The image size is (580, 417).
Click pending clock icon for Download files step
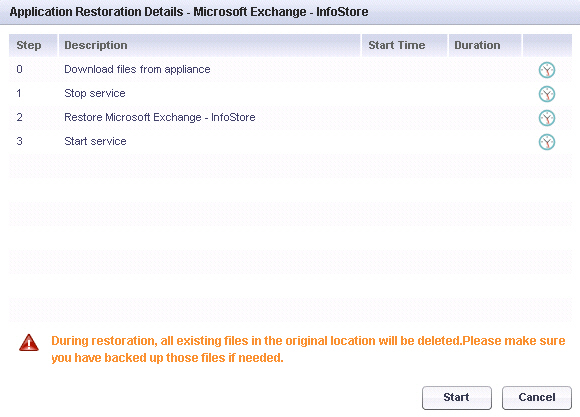pyautogui.click(x=547, y=70)
